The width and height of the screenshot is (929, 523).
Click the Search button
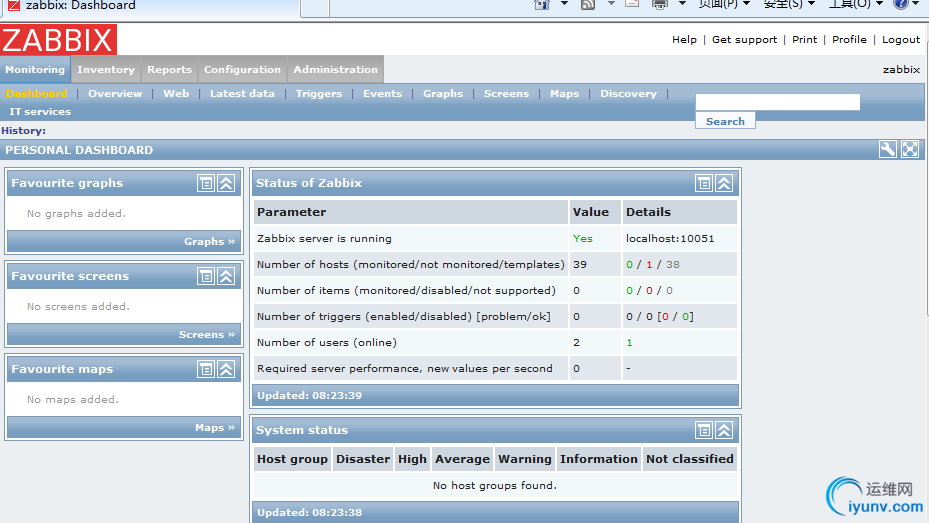pyautogui.click(x=725, y=121)
